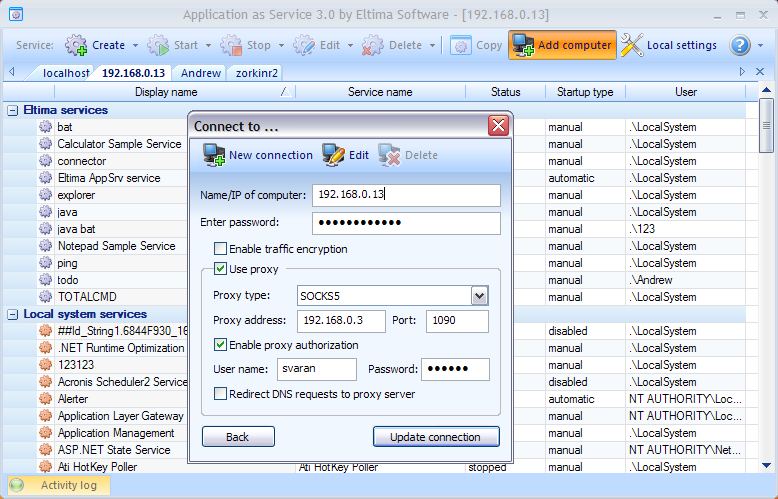Close the Connect to dialog

498,125
